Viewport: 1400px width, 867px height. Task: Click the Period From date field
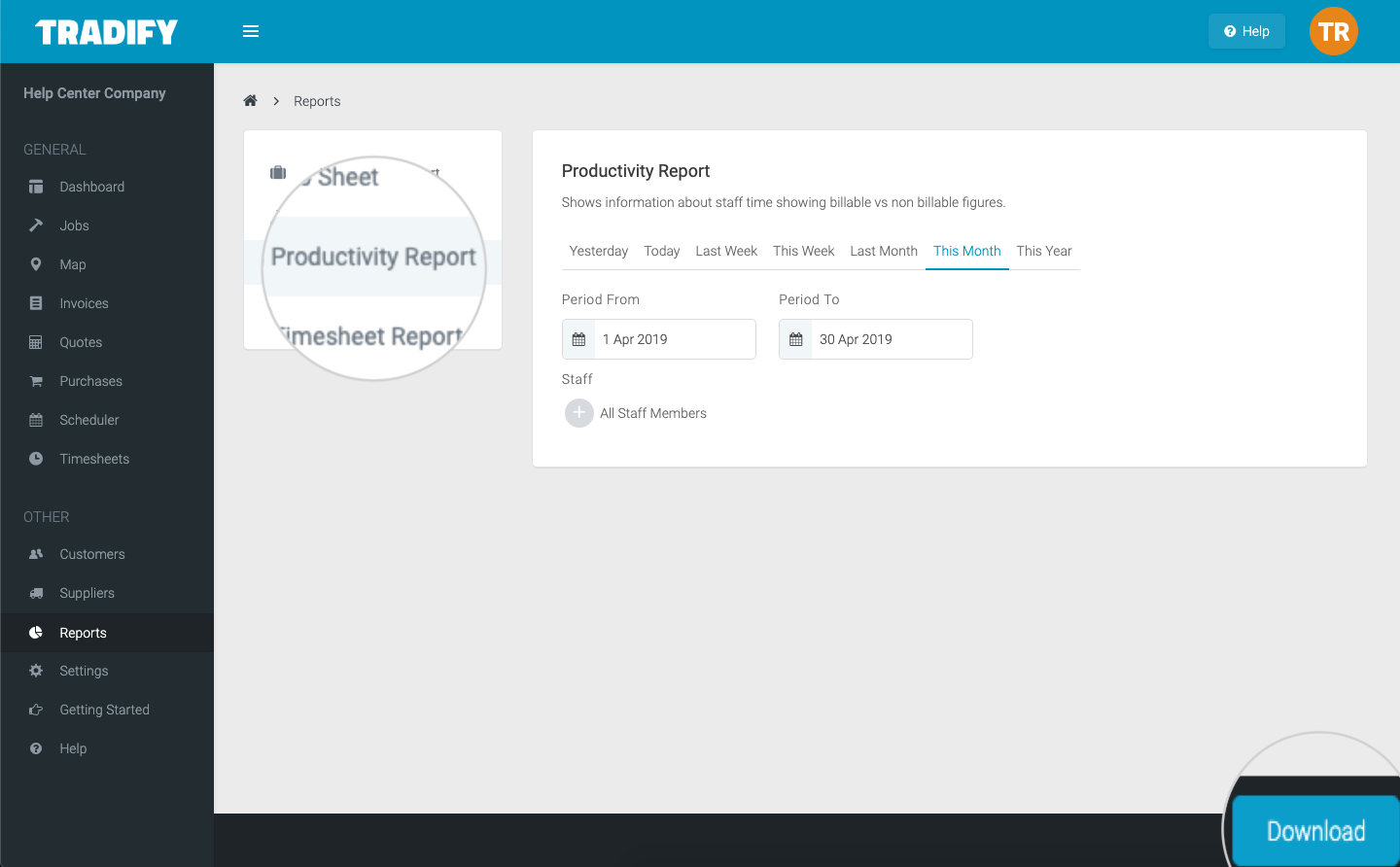coord(659,339)
